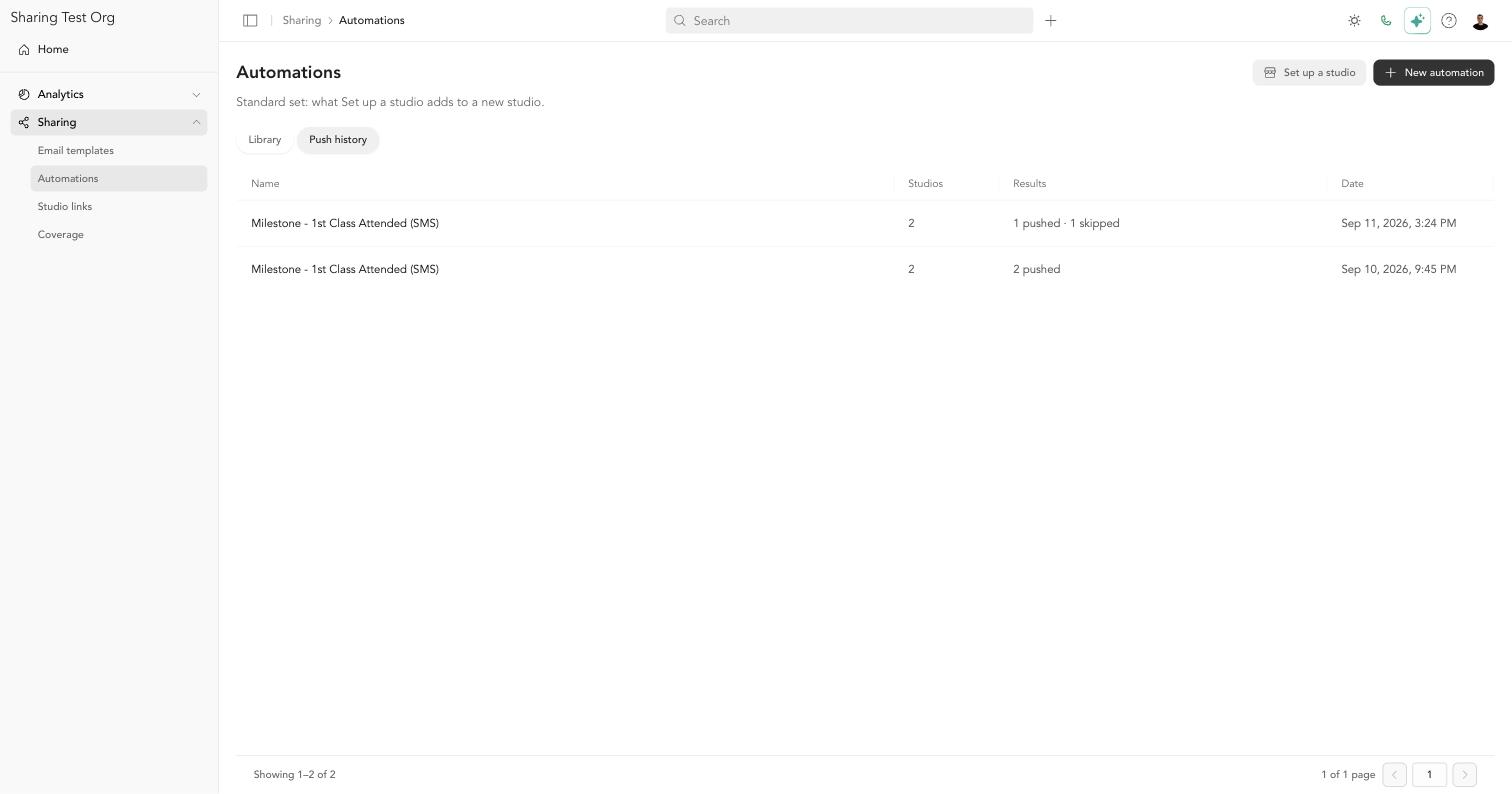Open the AI sparkle assistant icon
The width and height of the screenshot is (1512, 794).
pyautogui.click(x=1417, y=20)
